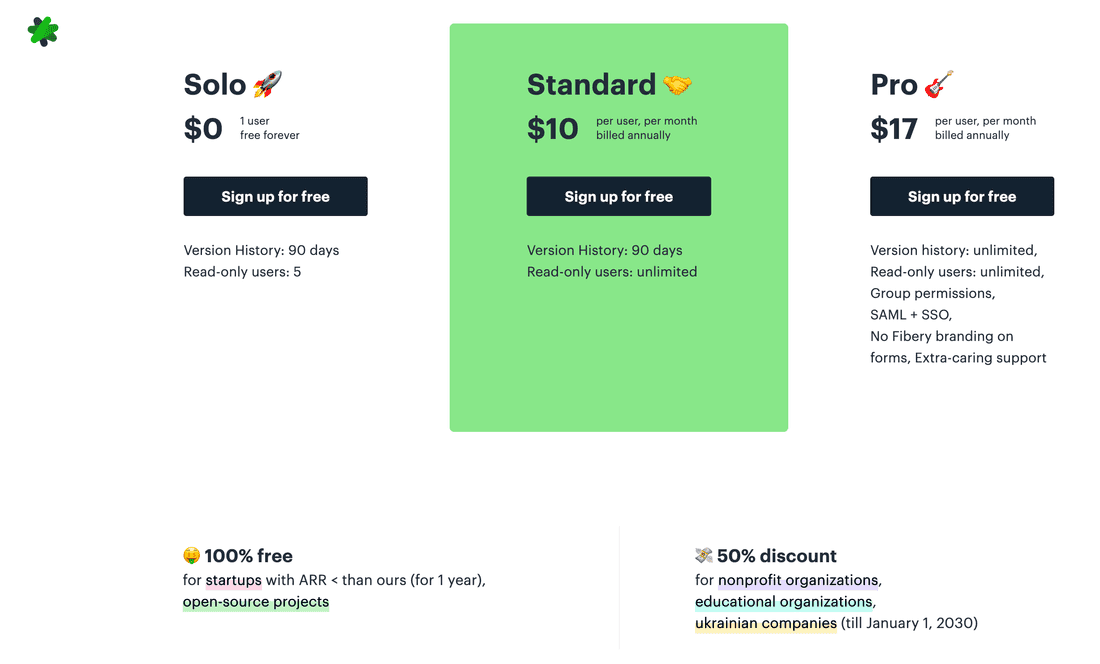
Task: Sign up for free on the Pro plan
Action: pos(961,196)
